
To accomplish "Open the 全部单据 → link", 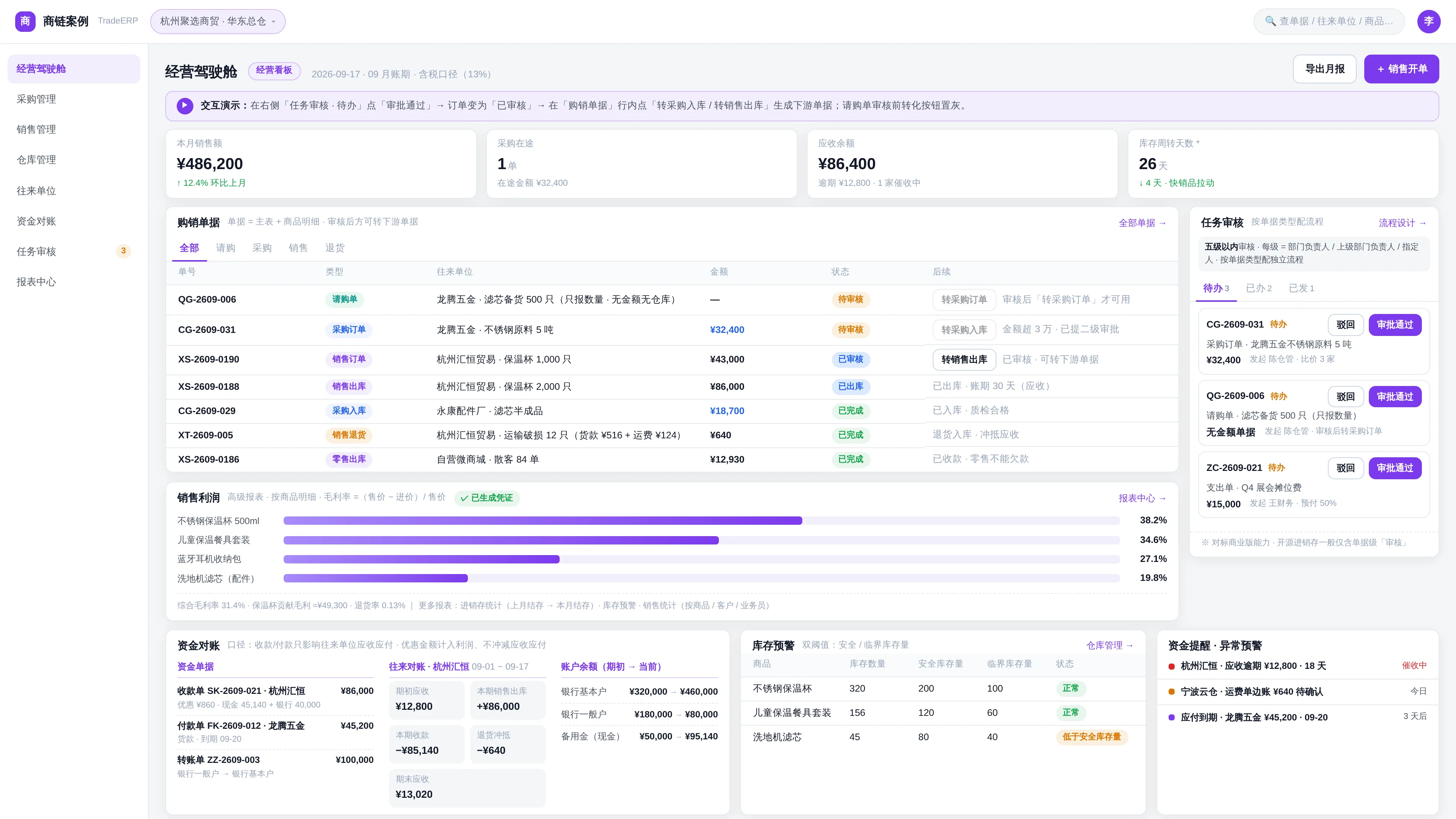I will point(1142,223).
